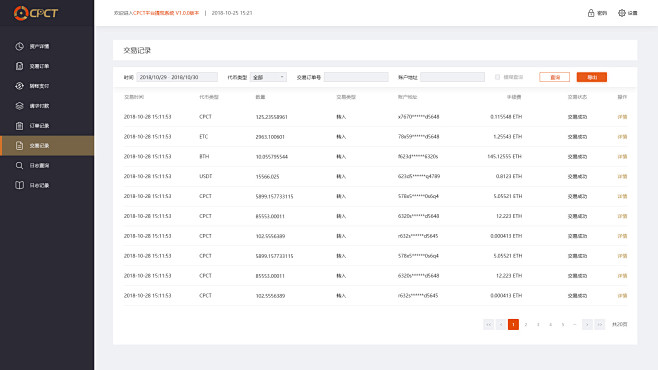Open details link for the ETC row
This screenshot has width=658, height=370.
coord(622,137)
